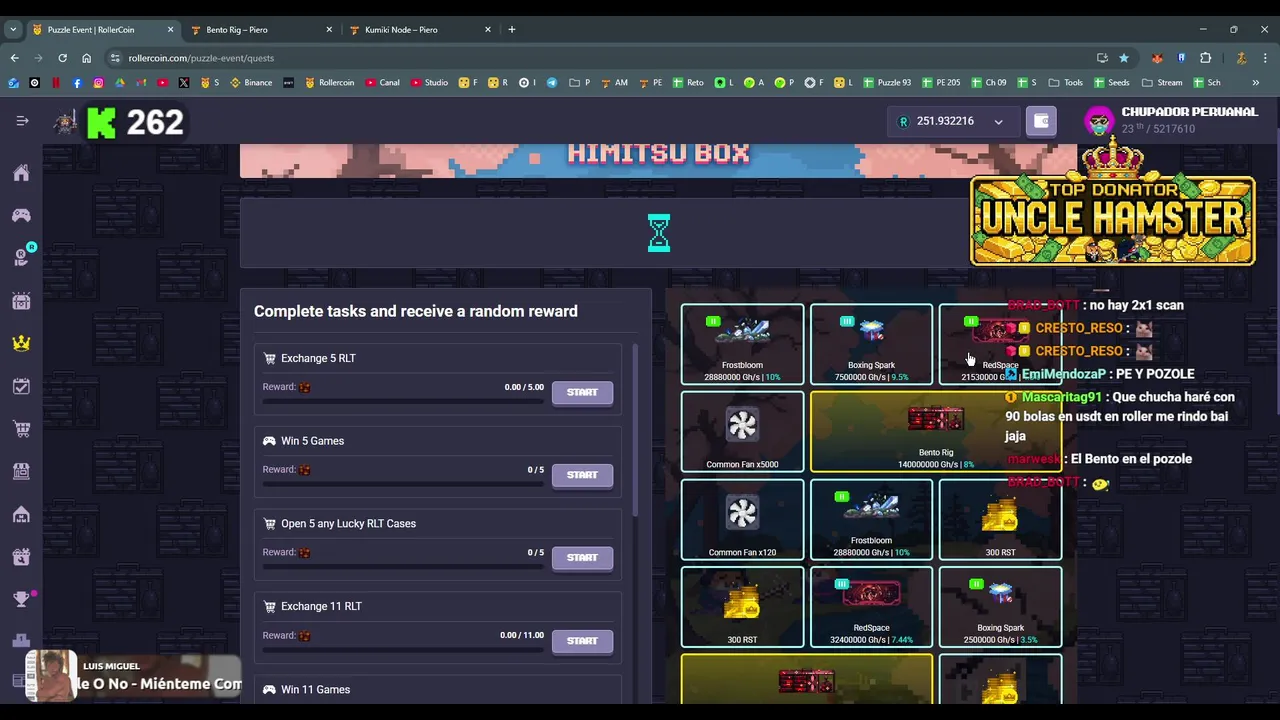Screen dimensions: 1280x720
Task: Open the Home sidebar icon
Action: point(21,173)
